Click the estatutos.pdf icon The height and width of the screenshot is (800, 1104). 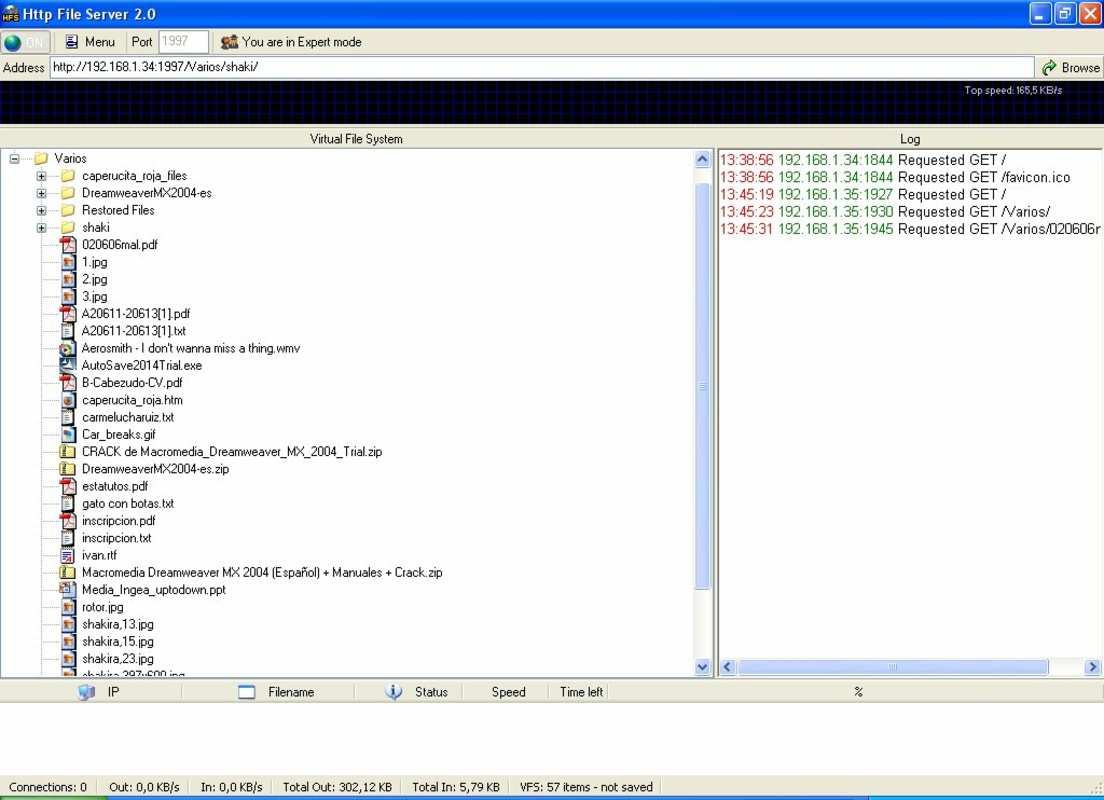[68, 486]
